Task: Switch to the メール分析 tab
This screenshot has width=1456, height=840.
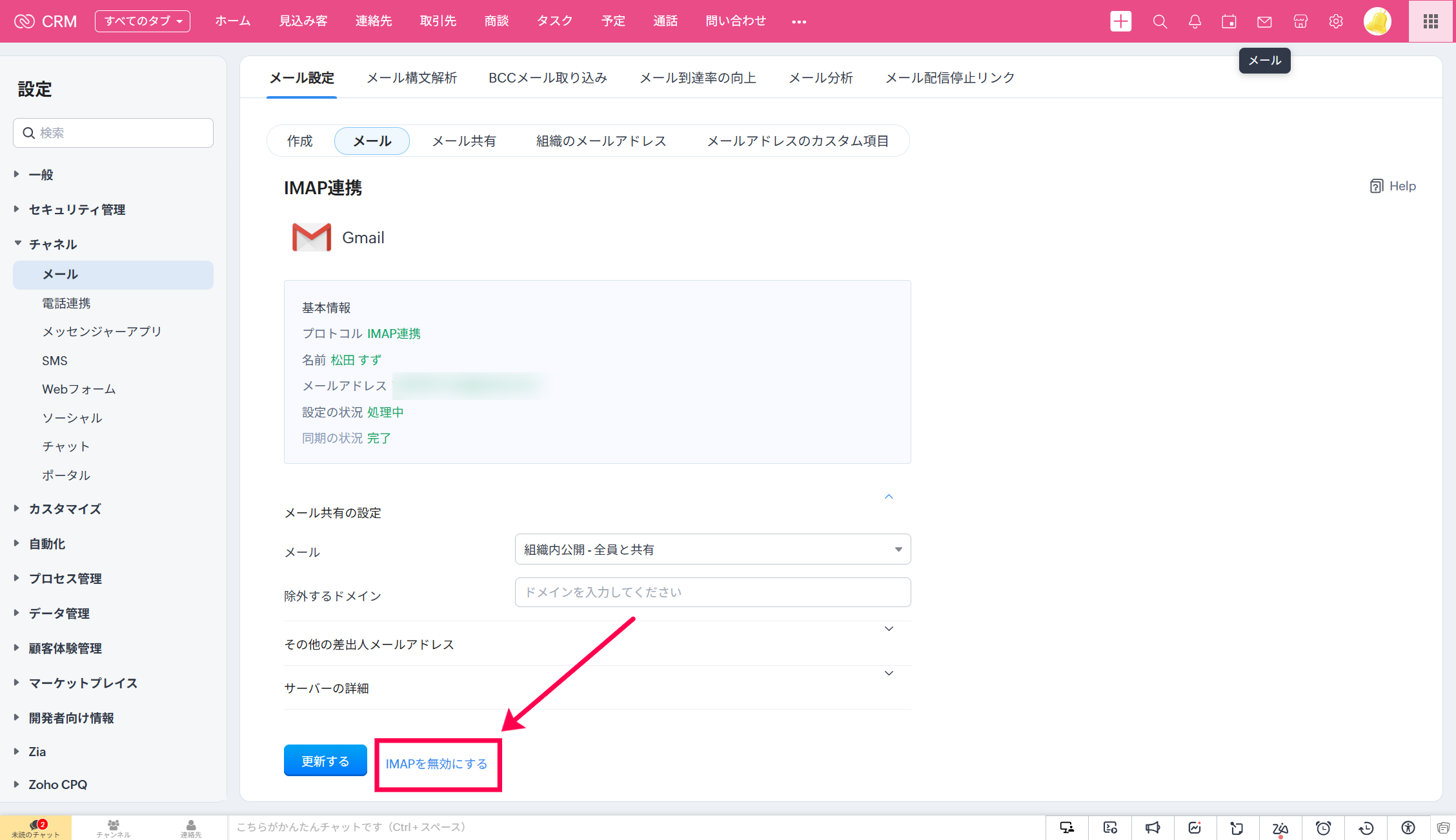Action: point(820,78)
